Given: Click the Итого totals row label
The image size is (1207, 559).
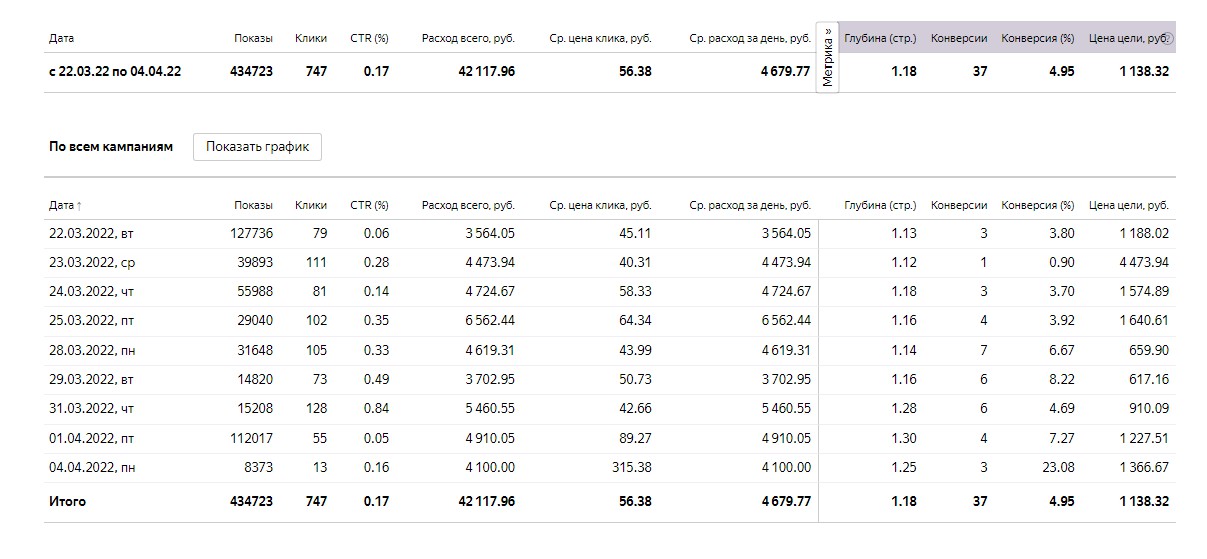Looking at the screenshot, I should pos(67,501).
